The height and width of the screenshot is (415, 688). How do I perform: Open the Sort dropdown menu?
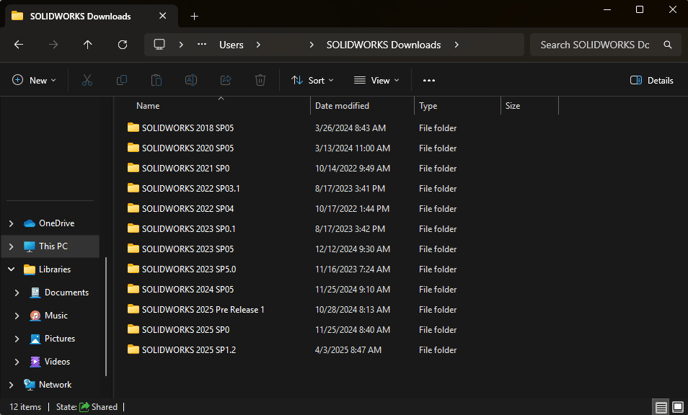pyautogui.click(x=312, y=80)
